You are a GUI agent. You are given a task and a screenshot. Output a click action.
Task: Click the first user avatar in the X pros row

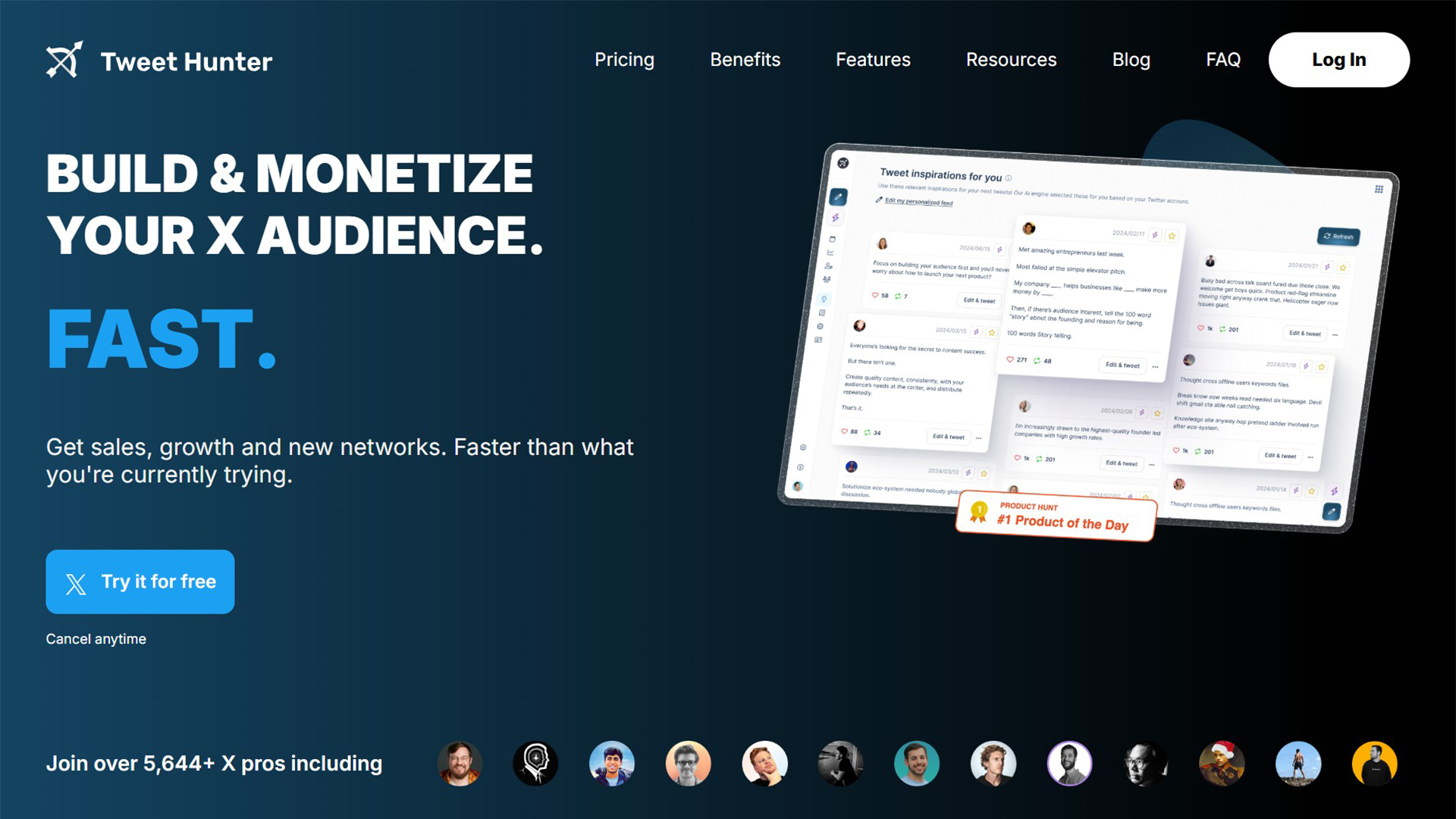click(460, 764)
